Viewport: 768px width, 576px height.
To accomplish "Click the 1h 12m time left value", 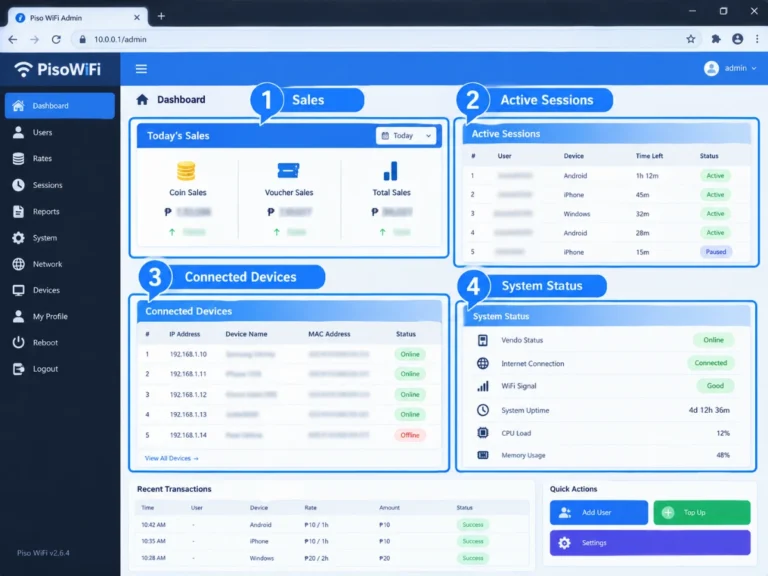I will point(647,176).
